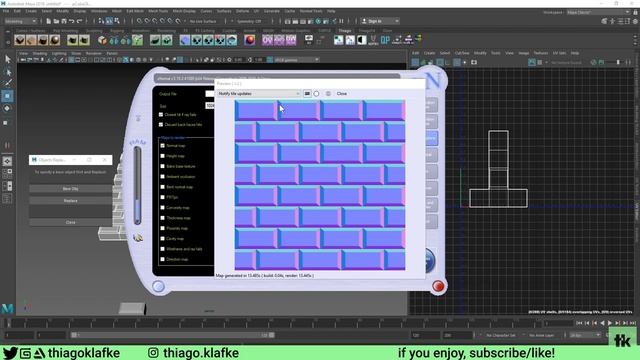Viewport: 640px width, 360px height.
Task: Click the first purple shelf icon
Action: tap(267, 40)
